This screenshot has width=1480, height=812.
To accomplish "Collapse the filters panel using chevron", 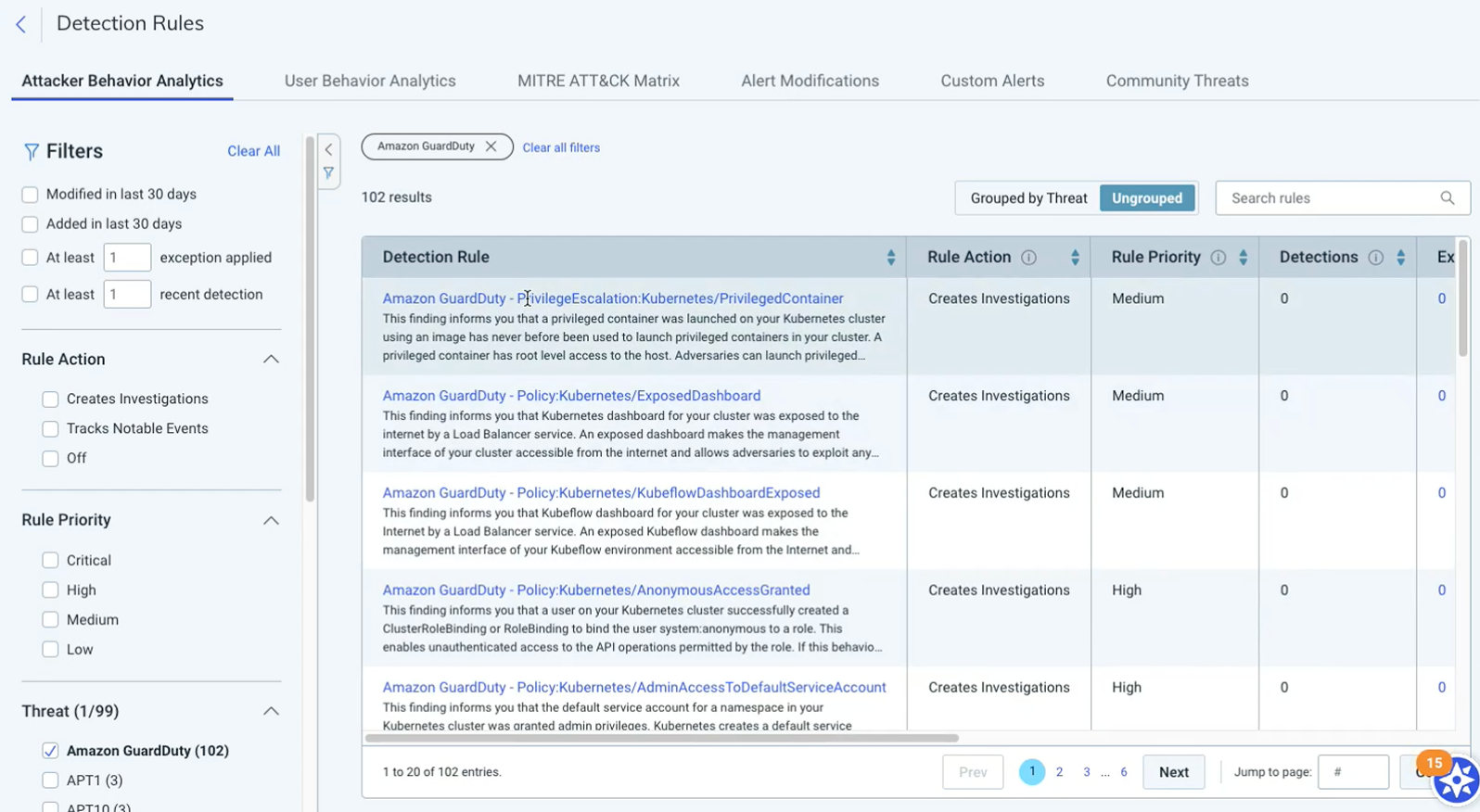I will pyautogui.click(x=328, y=149).
